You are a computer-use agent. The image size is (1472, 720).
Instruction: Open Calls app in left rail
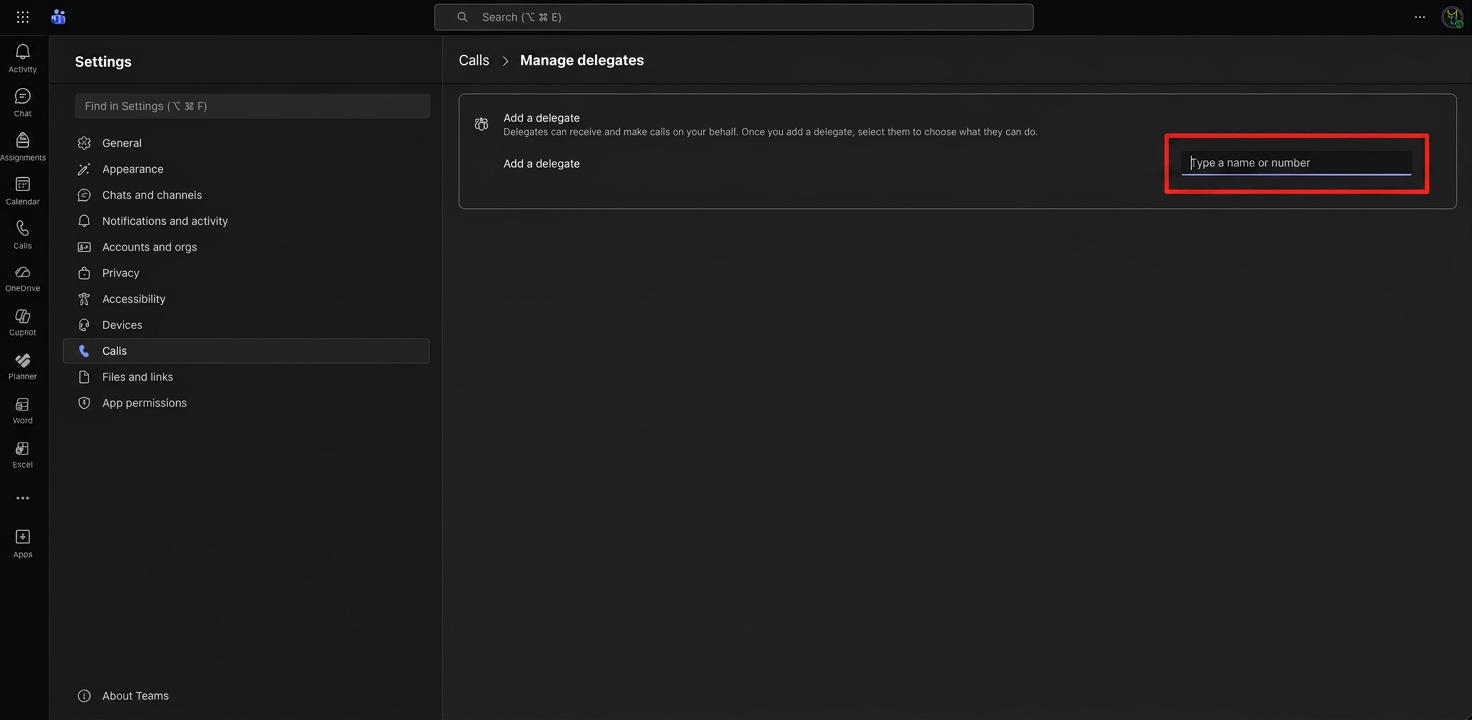tap(22, 234)
